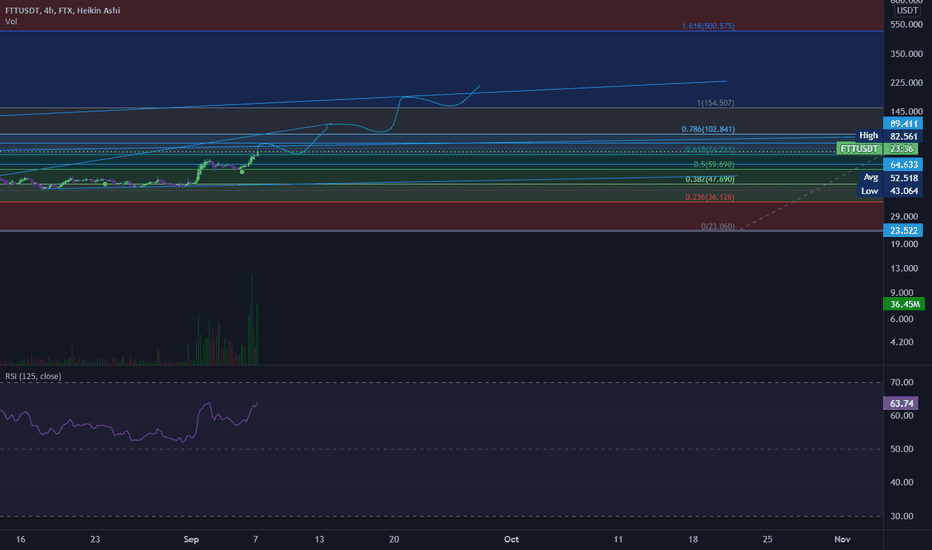Select the 1(154.507) Fibonacci level label
Image resolution: width=932 pixels, height=550 pixels.
pyautogui.click(x=715, y=103)
